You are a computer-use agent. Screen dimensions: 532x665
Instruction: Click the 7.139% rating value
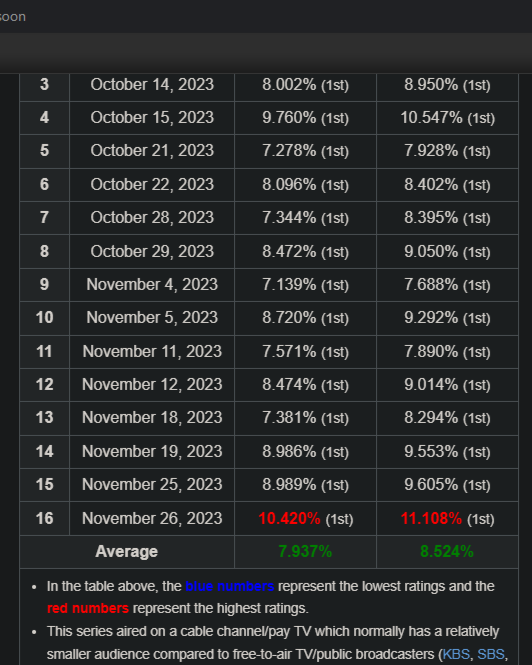(289, 285)
